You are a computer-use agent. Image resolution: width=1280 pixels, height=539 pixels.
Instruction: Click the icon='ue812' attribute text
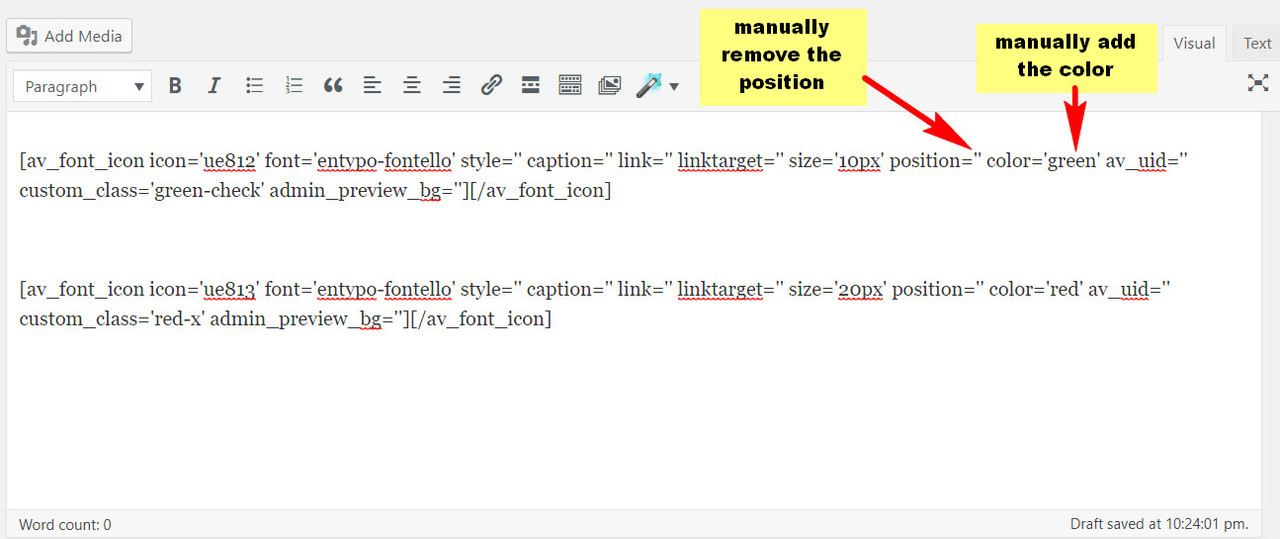point(205,160)
